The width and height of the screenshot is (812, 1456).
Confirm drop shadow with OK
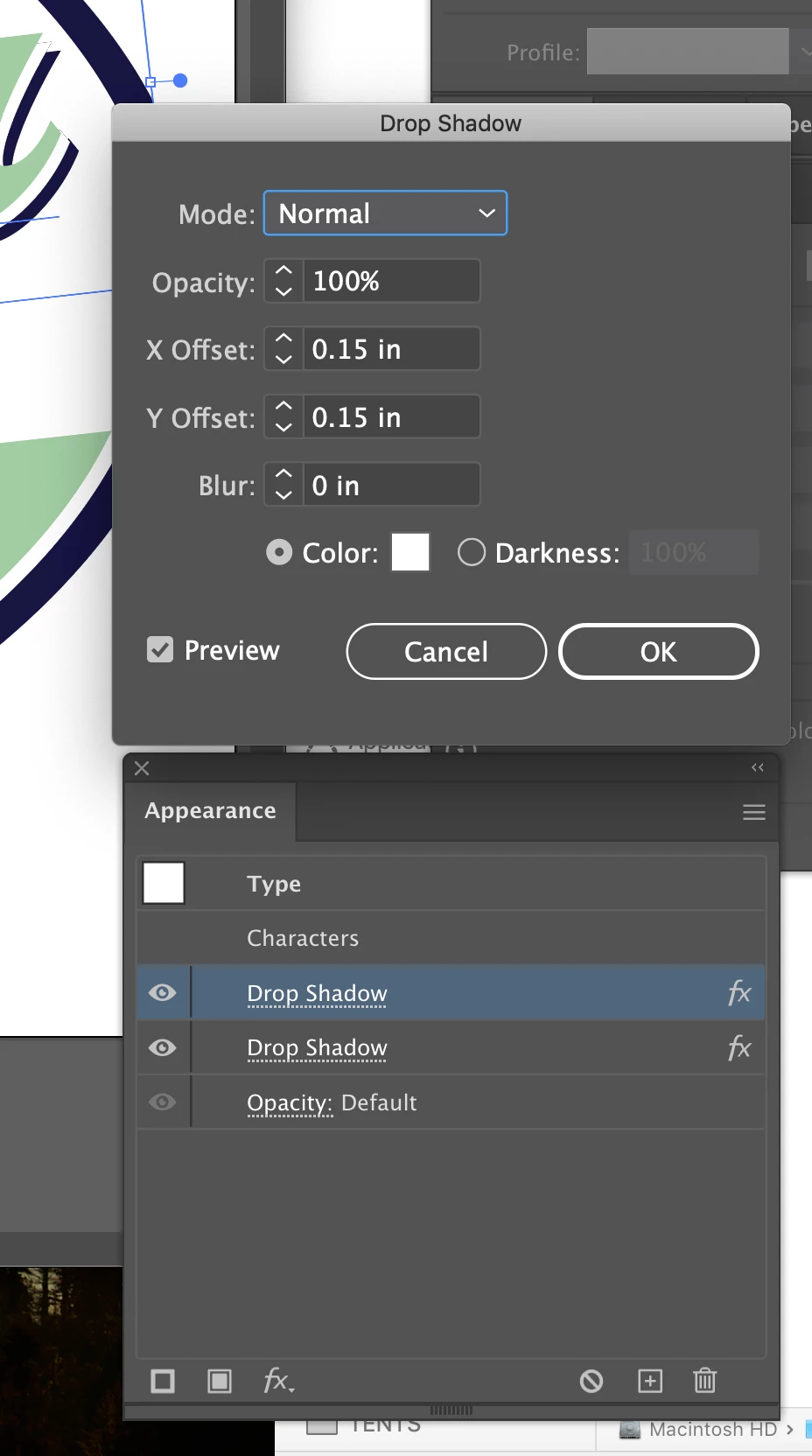click(658, 652)
